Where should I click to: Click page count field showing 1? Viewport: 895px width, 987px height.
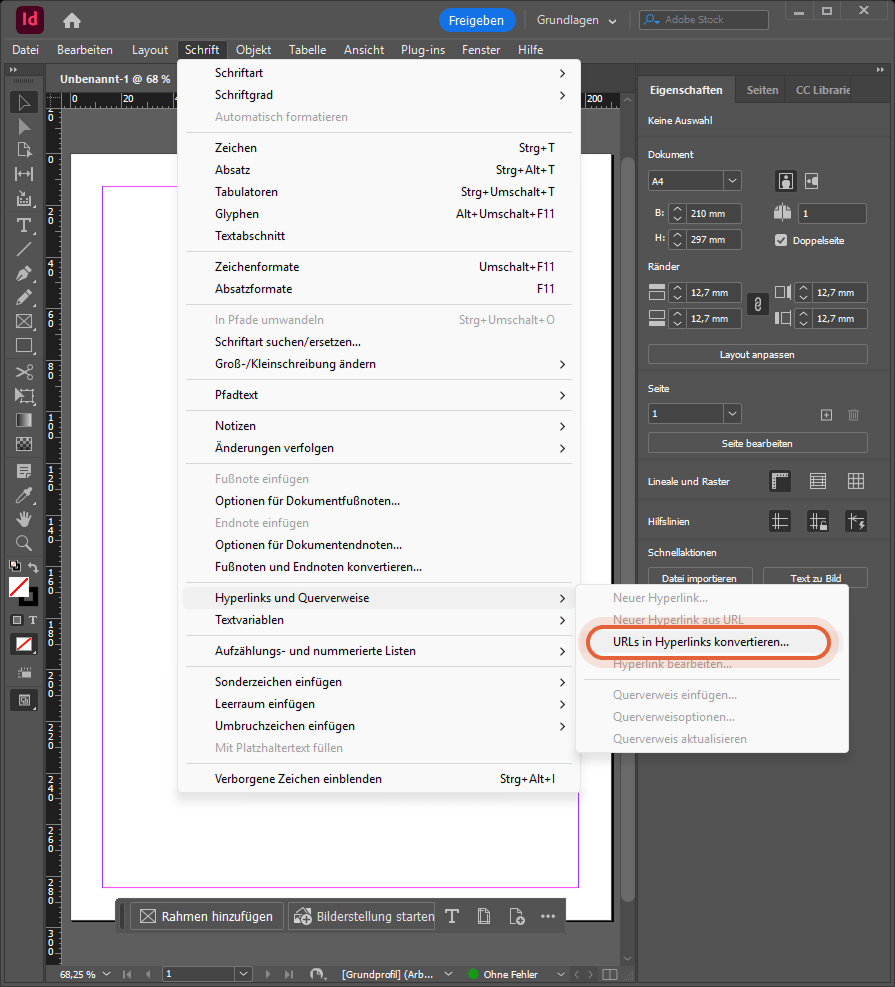[832, 213]
